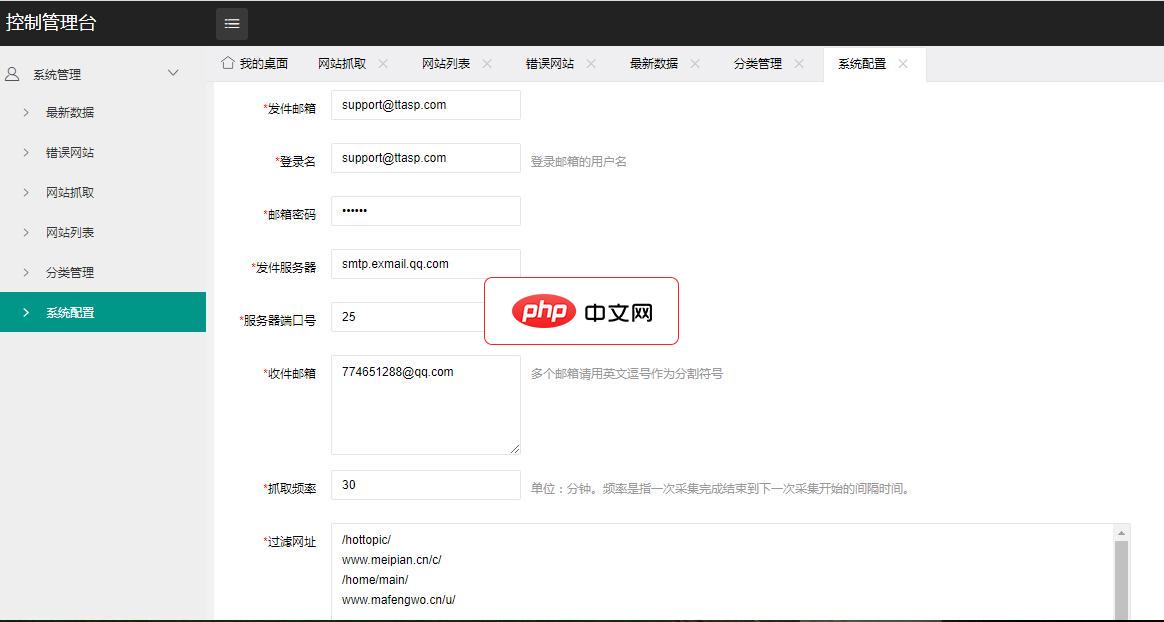Image resolution: width=1164 pixels, height=622 pixels.
Task: Close the 分类管理 tab
Action: 799,64
